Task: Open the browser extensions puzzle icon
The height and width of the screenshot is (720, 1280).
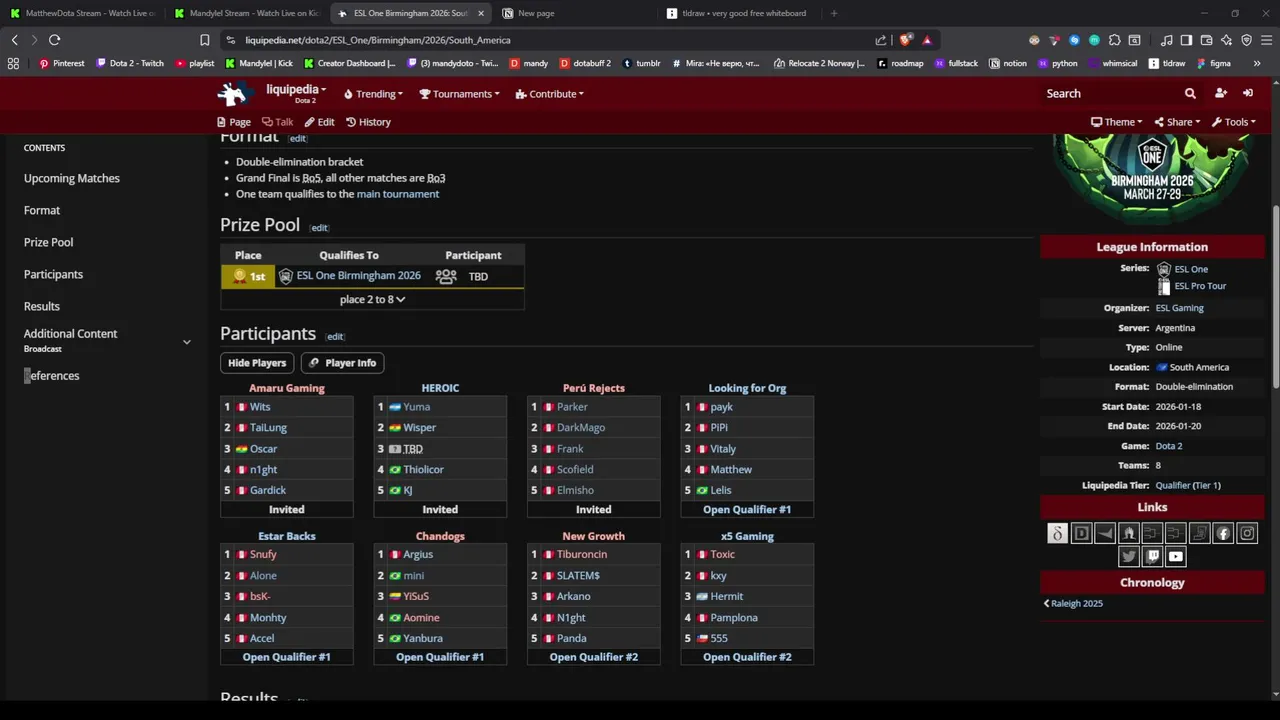Action: [x=1114, y=40]
